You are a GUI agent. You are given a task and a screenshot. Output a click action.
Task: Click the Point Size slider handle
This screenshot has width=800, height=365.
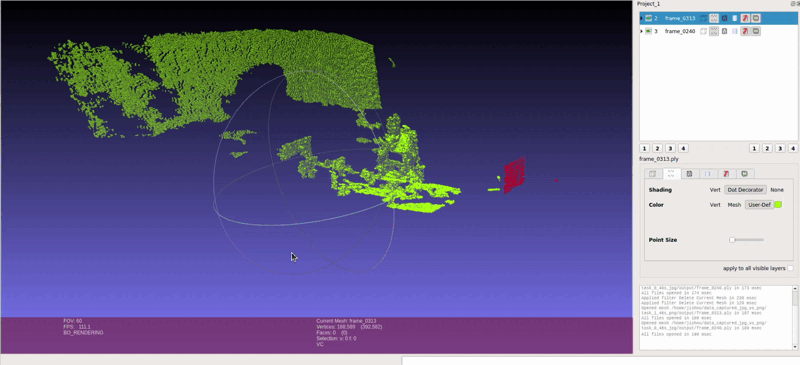tap(732, 239)
